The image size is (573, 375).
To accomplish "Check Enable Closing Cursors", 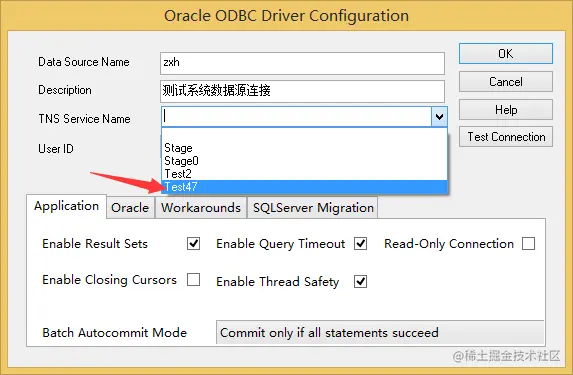I will tap(193, 280).
